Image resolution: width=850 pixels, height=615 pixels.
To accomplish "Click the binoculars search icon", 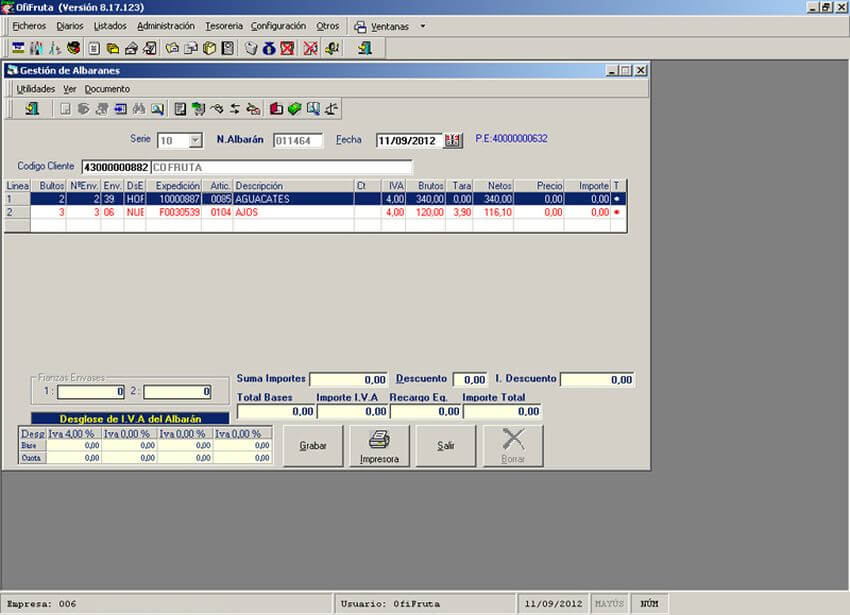I will point(139,109).
